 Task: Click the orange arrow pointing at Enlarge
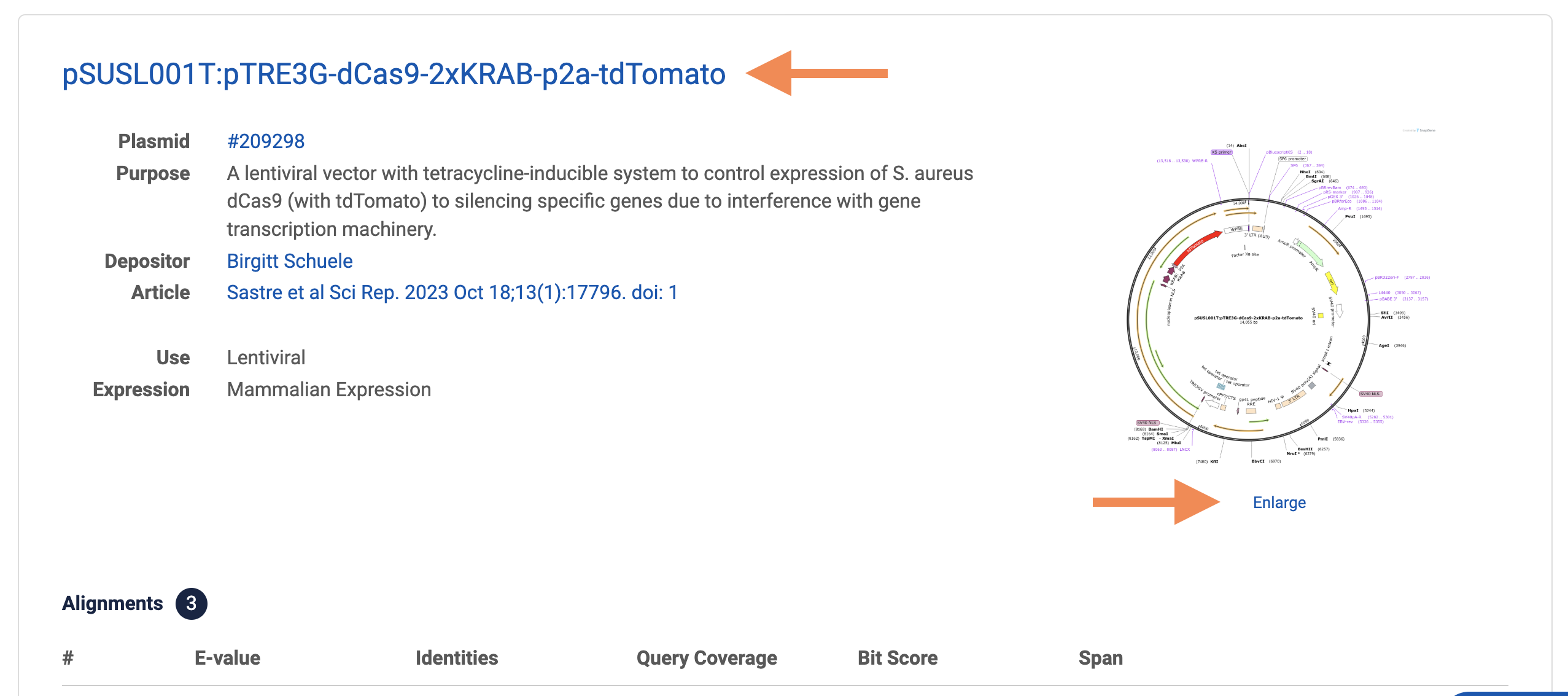tap(1156, 502)
